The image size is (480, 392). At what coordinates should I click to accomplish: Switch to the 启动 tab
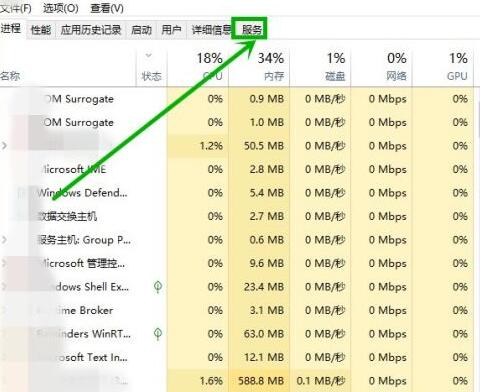pos(141,30)
